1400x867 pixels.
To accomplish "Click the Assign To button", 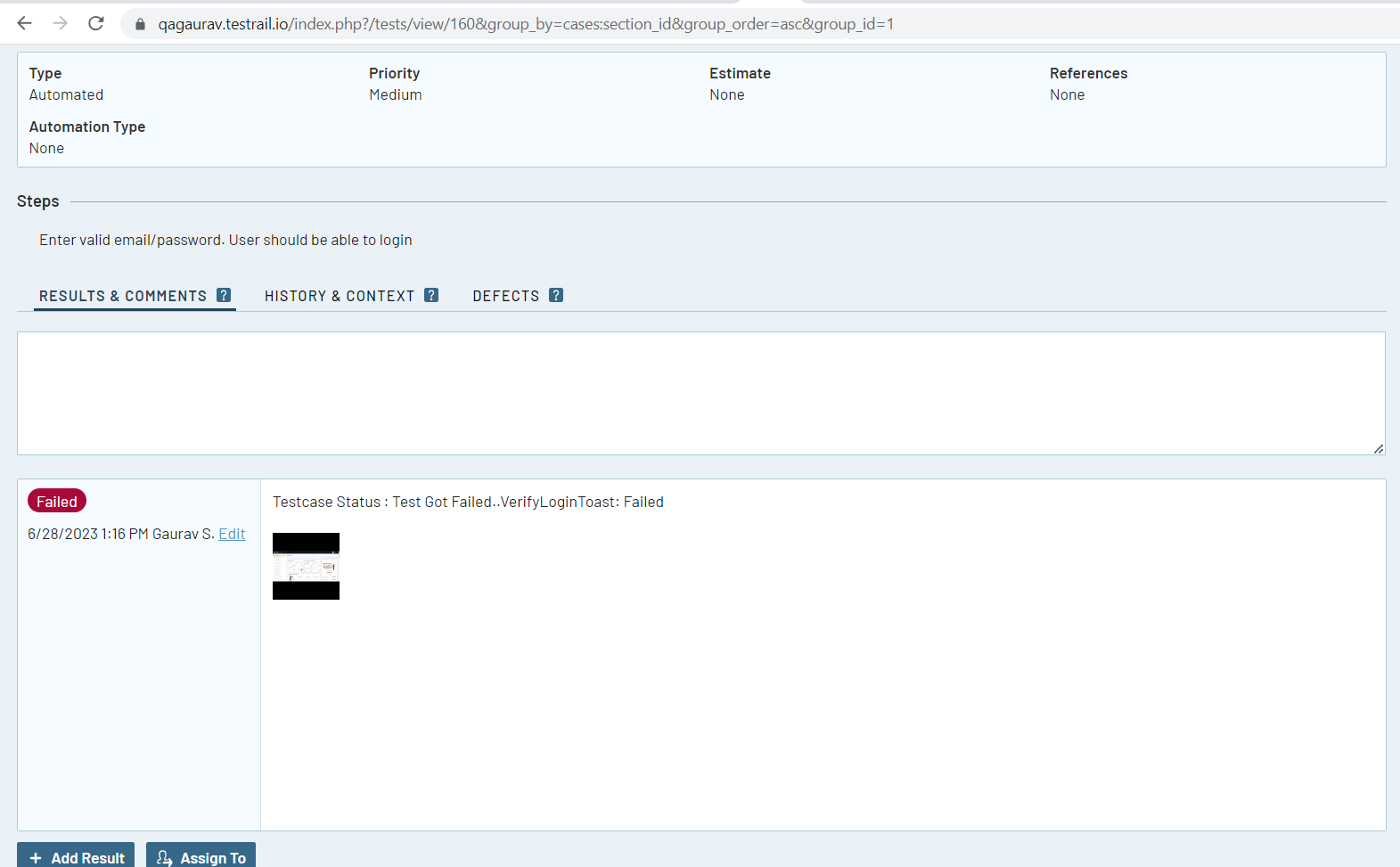I will [x=201, y=855].
